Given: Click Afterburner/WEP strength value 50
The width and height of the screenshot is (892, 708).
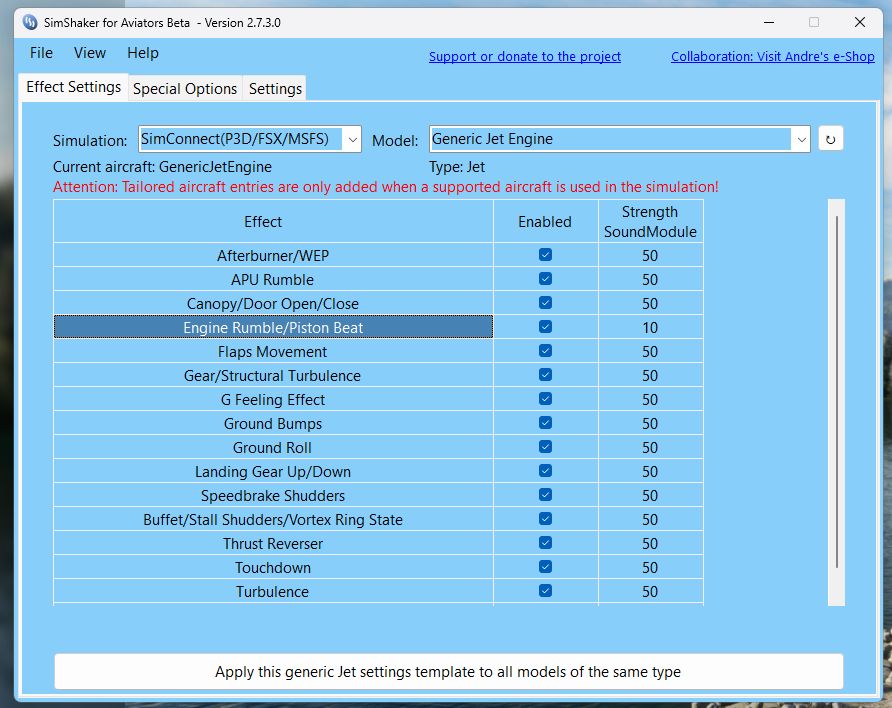Looking at the screenshot, I should click(x=651, y=255).
